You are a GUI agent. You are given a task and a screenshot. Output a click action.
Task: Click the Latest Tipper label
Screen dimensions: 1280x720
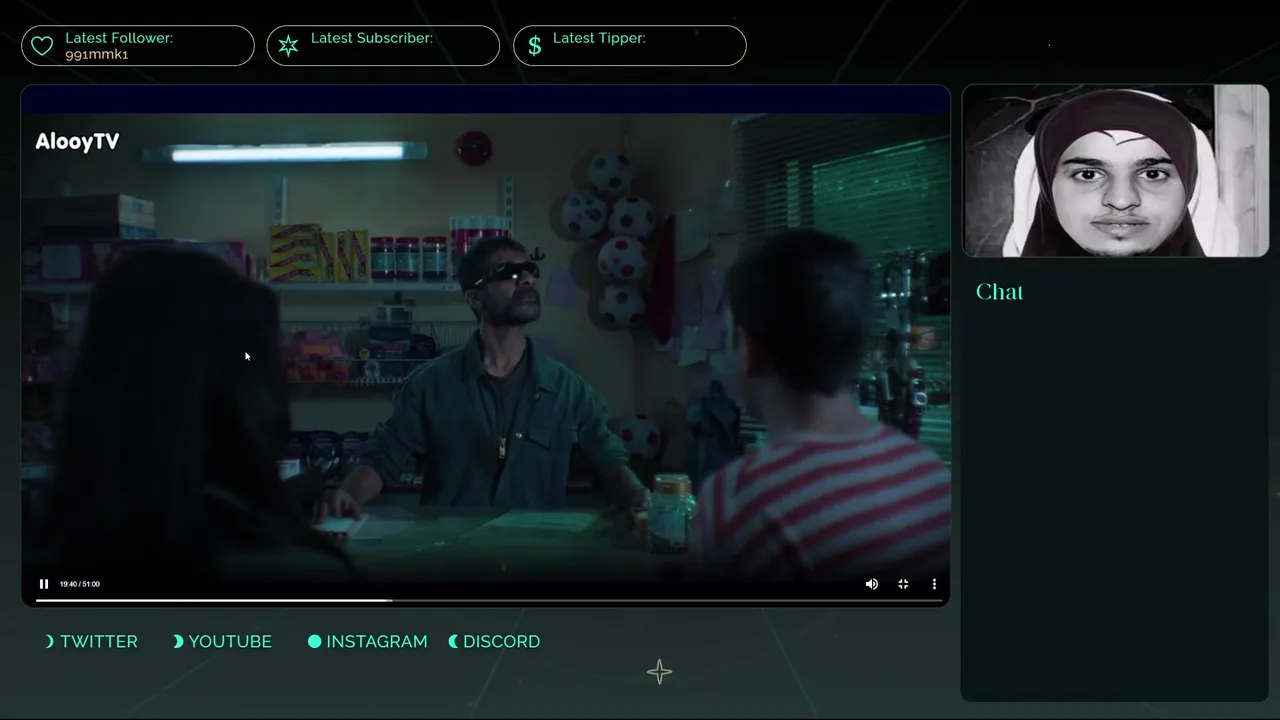coord(599,38)
